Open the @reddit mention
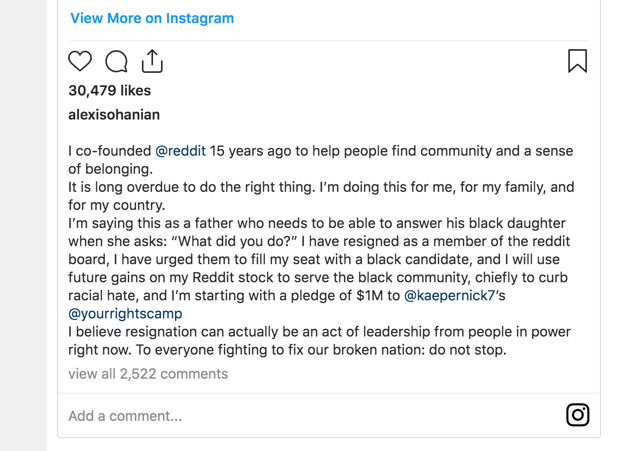 click(x=181, y=151)
